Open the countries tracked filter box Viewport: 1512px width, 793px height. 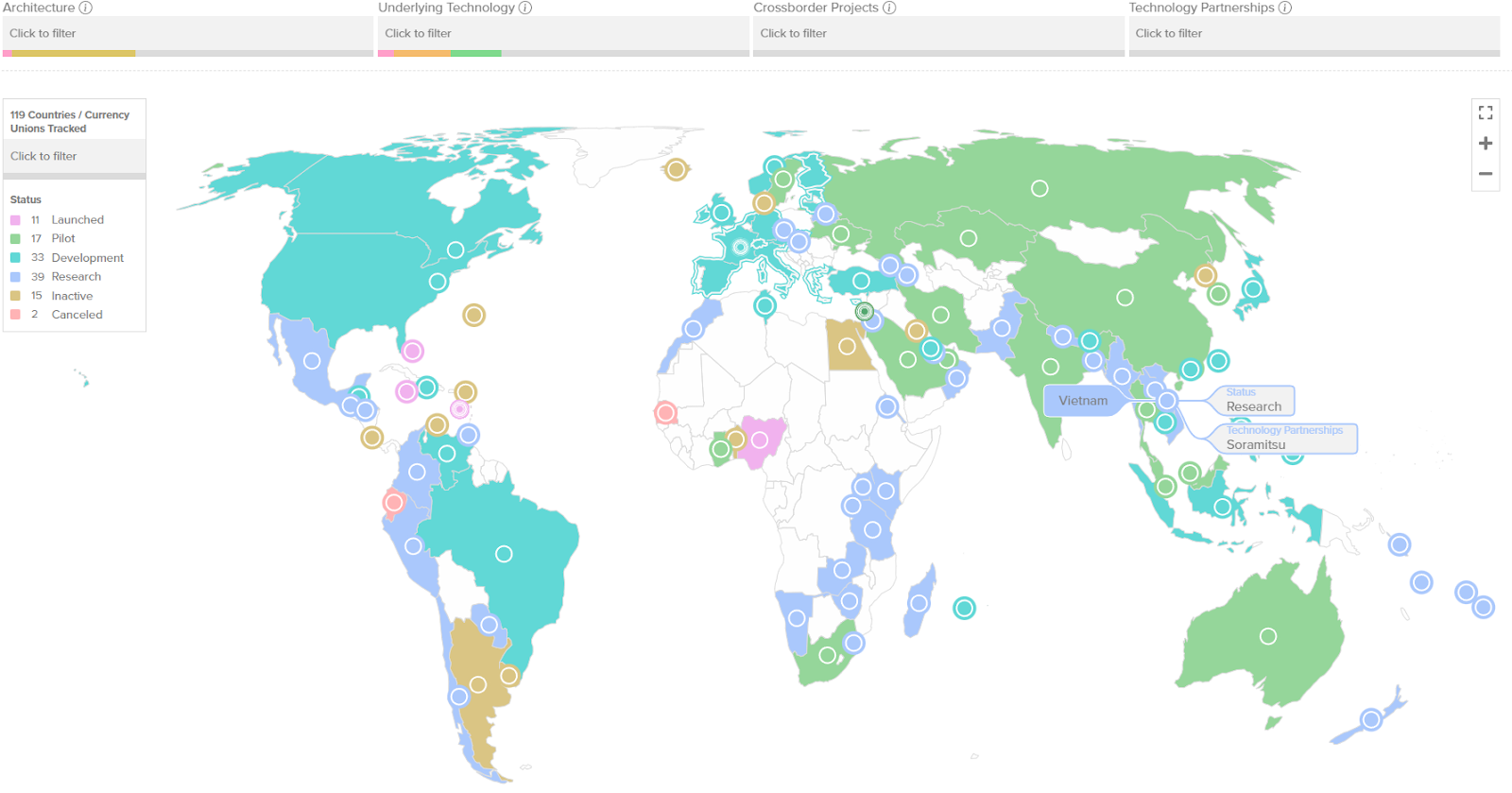tap(74, 156)
